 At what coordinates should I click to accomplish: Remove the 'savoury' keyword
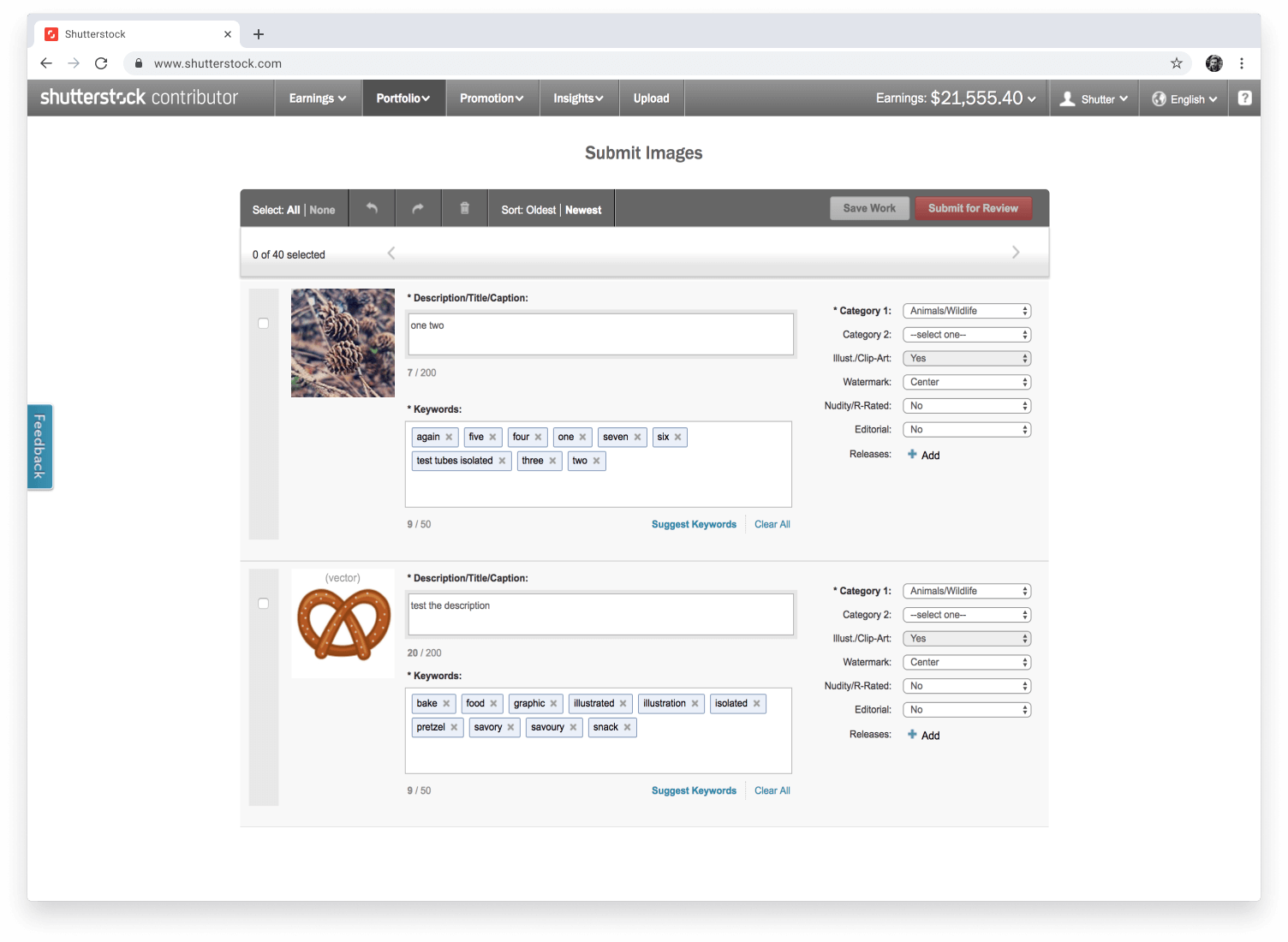[x=573, y=727]
